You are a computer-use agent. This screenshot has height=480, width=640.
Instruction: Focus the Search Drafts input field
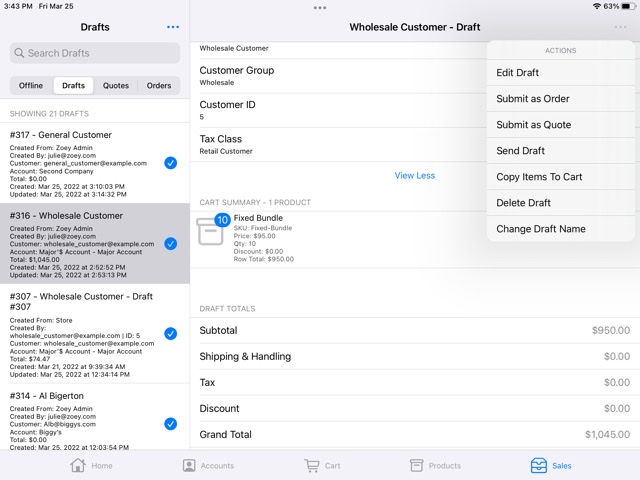click(x=95, y=53)
